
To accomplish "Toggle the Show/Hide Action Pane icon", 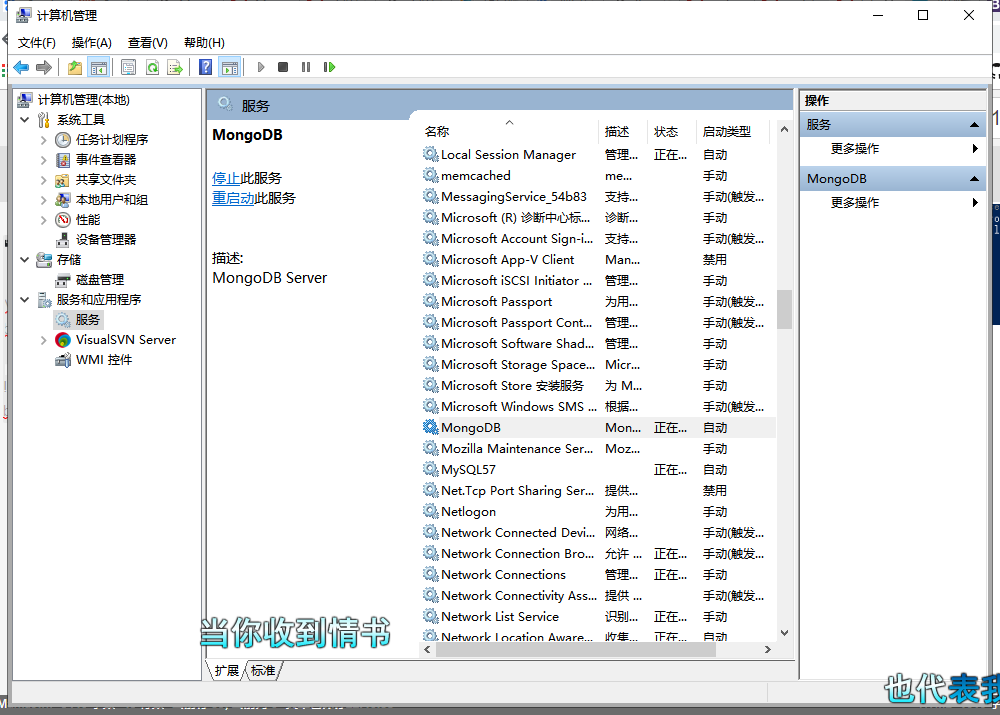I will [230, 67].
